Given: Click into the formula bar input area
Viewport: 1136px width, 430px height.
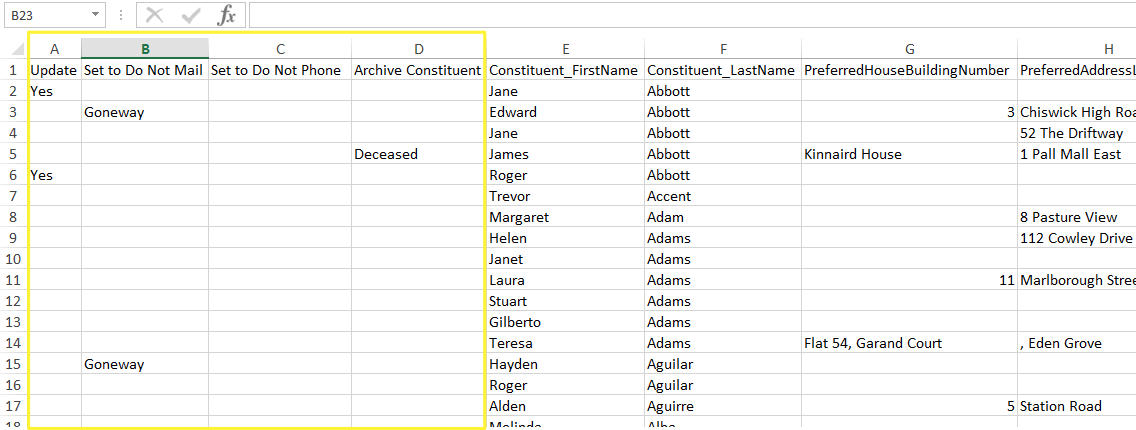Looking at the screenshot, I should tap(690, 15).
